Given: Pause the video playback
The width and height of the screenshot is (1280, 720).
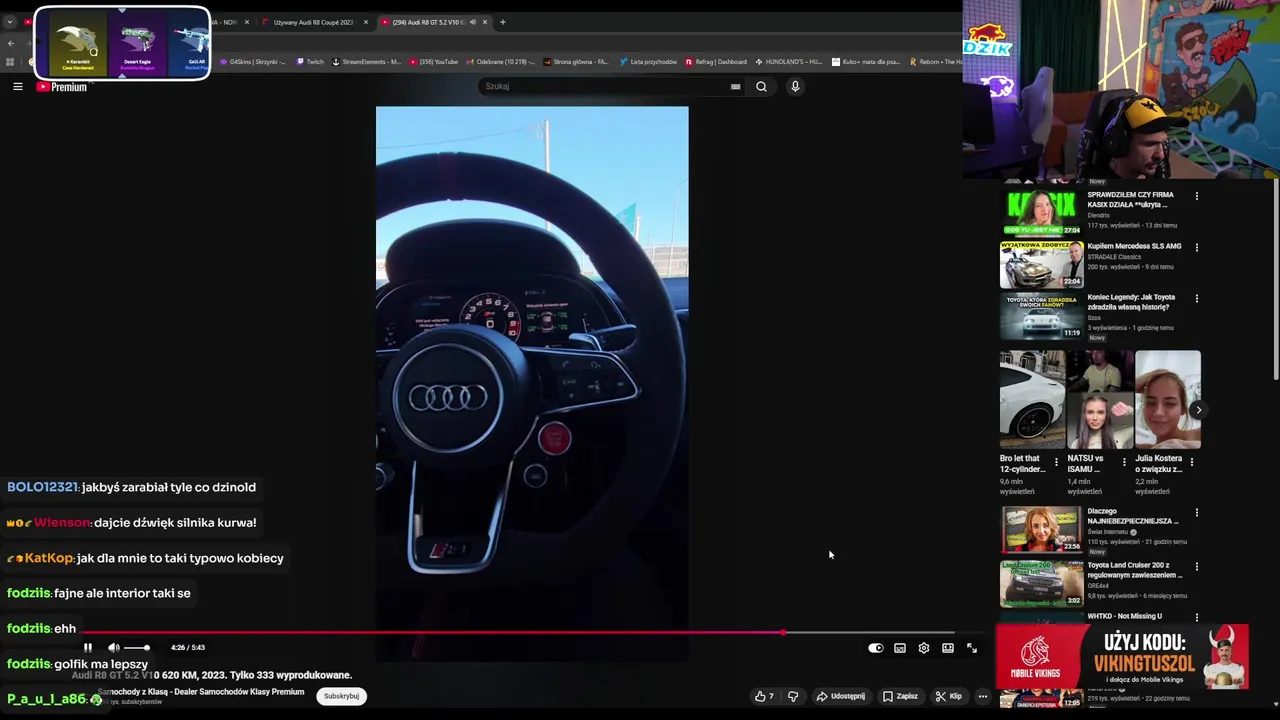Looking at the screenshot, I should [88, 648].
